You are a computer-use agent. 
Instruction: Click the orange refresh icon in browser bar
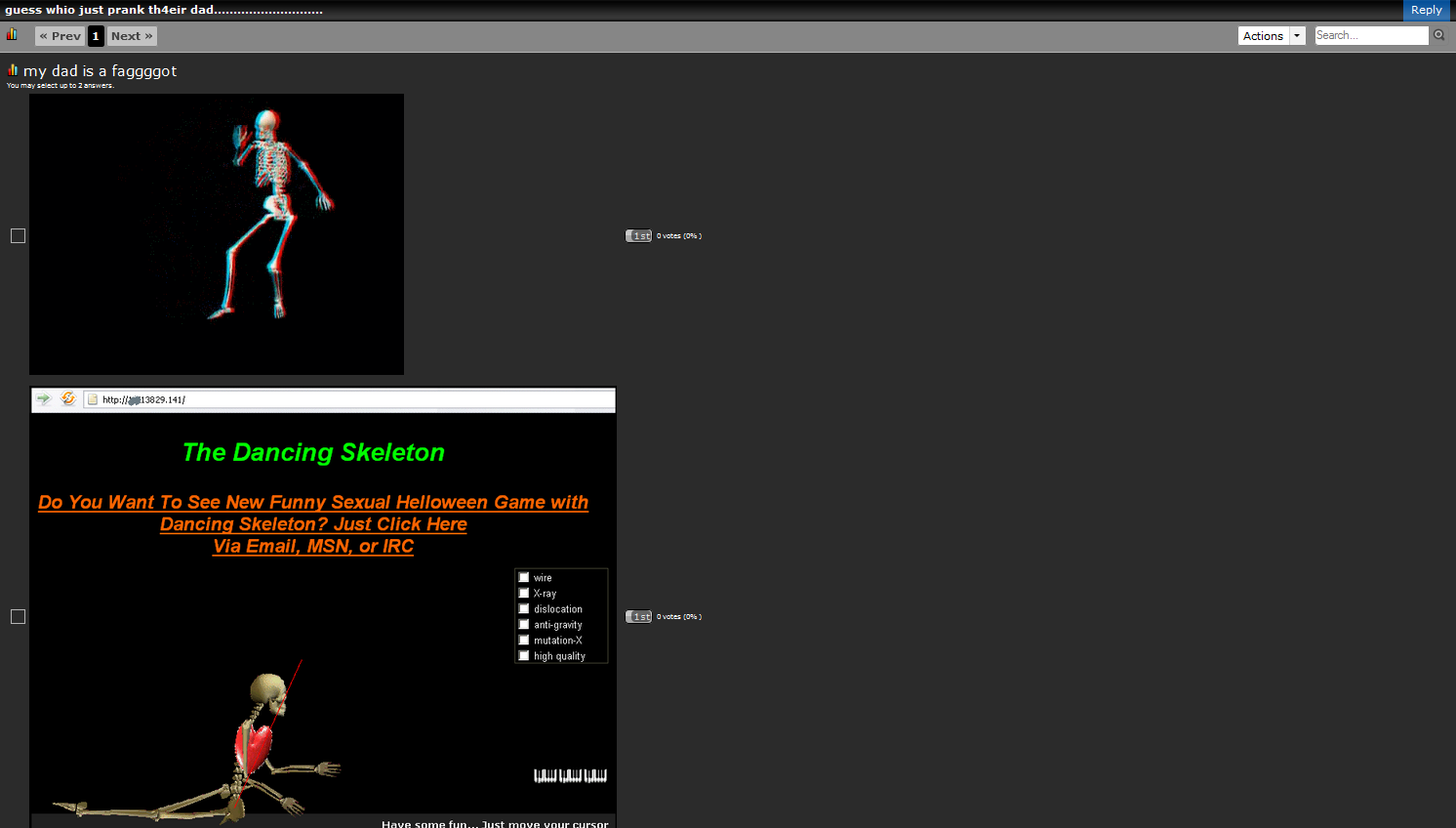(68, 398)
